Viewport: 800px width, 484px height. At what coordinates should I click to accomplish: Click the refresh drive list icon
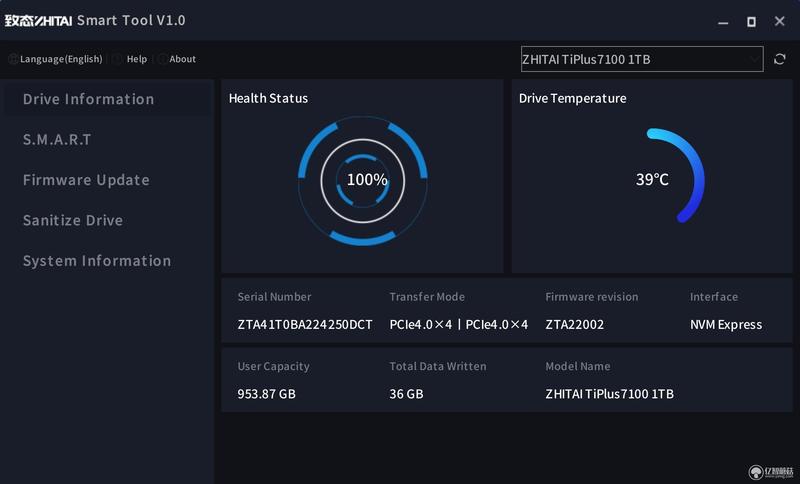(x=779, y=59)
